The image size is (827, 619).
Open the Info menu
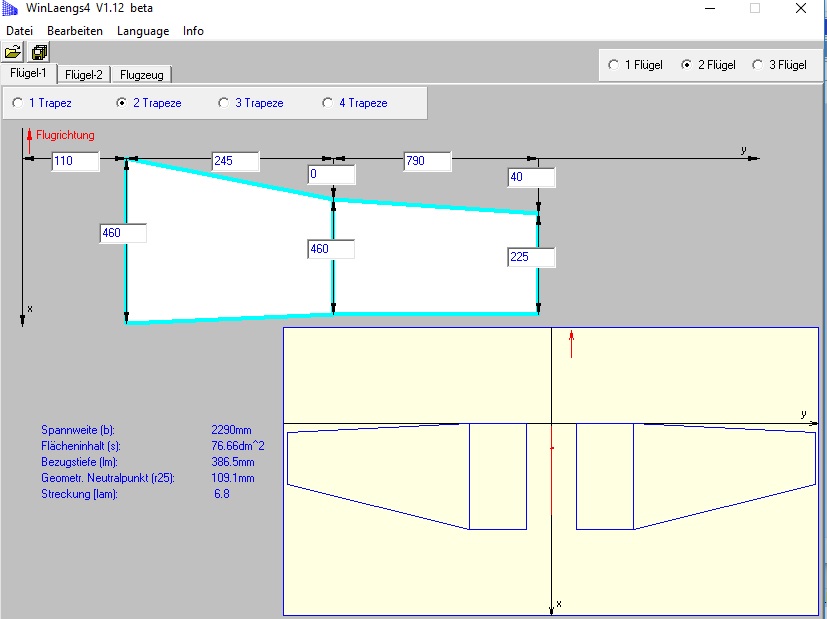coord(193,31)
